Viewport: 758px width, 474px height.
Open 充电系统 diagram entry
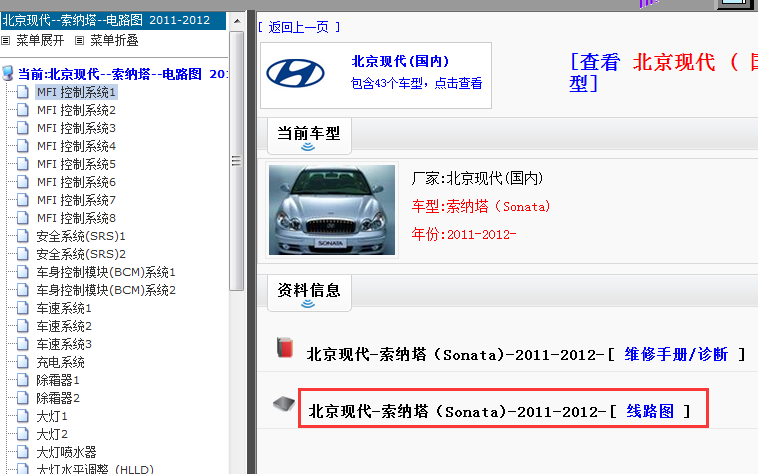(60, 362)
